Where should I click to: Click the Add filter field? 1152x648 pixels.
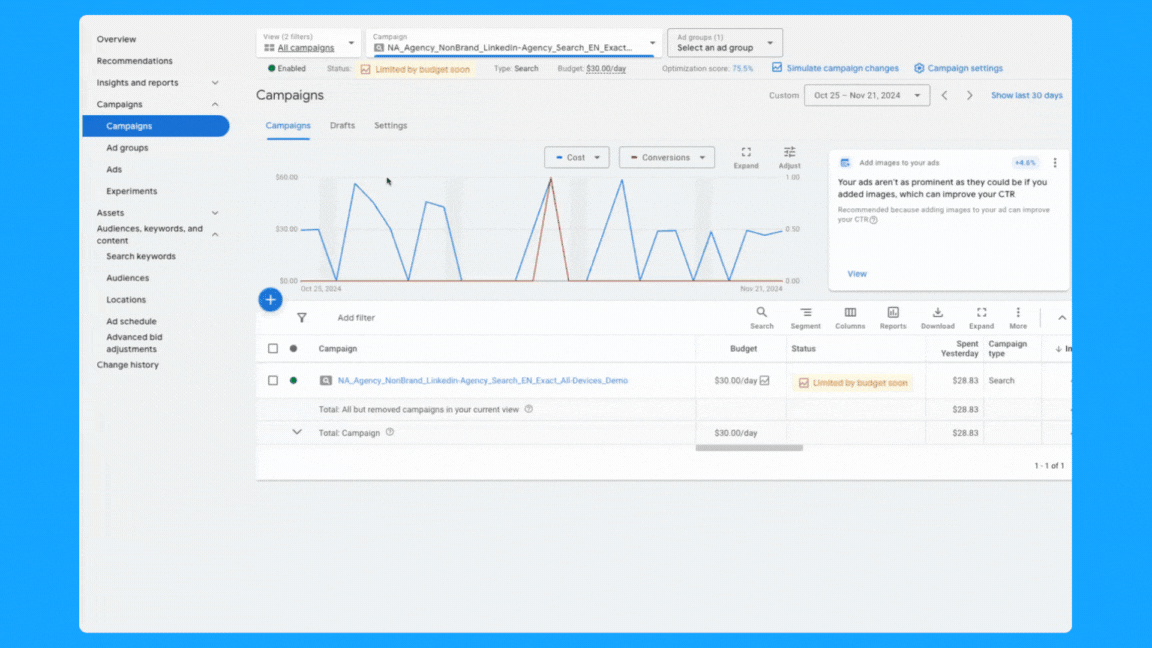(356, 318)
